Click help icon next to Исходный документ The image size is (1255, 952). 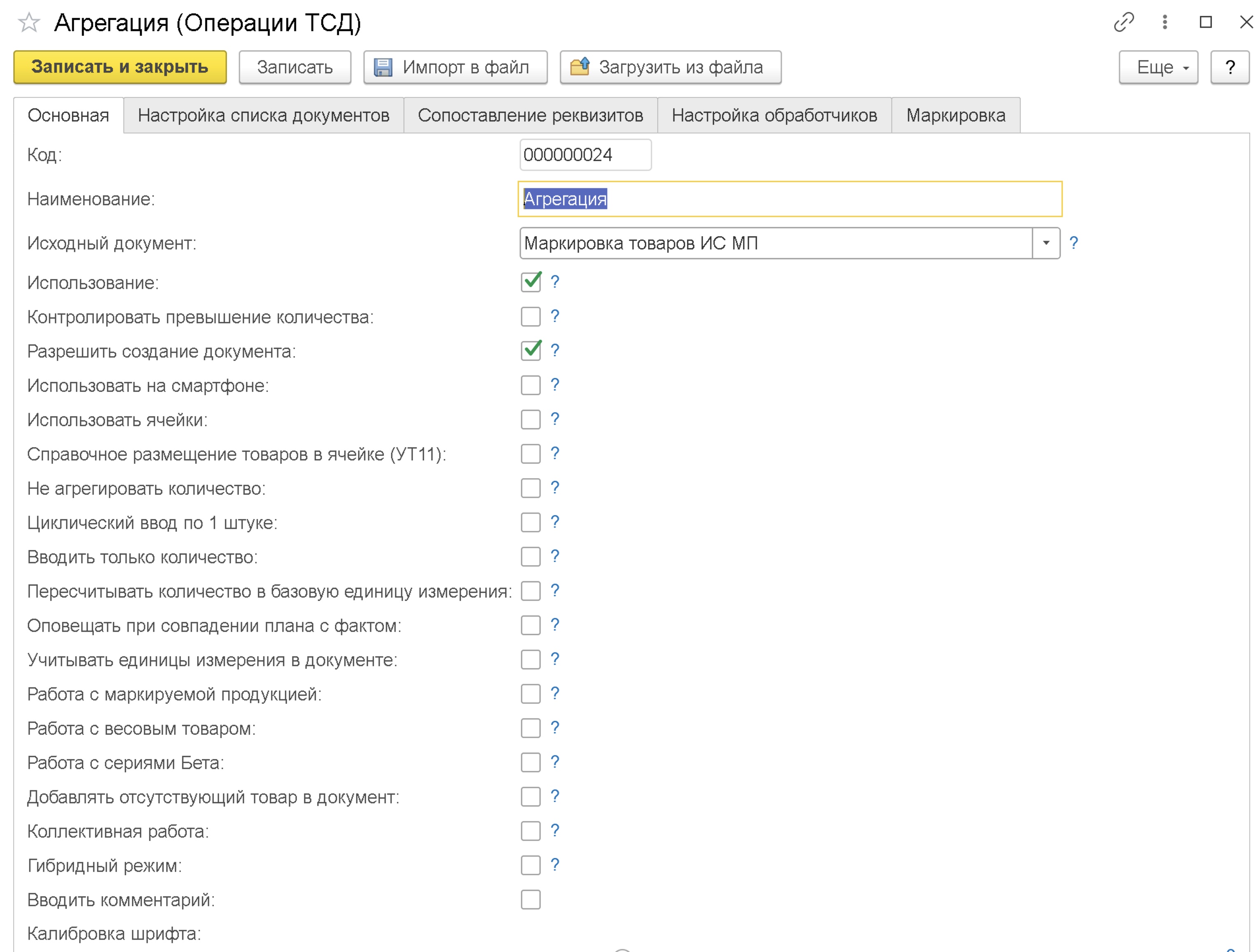point(1073,243)
